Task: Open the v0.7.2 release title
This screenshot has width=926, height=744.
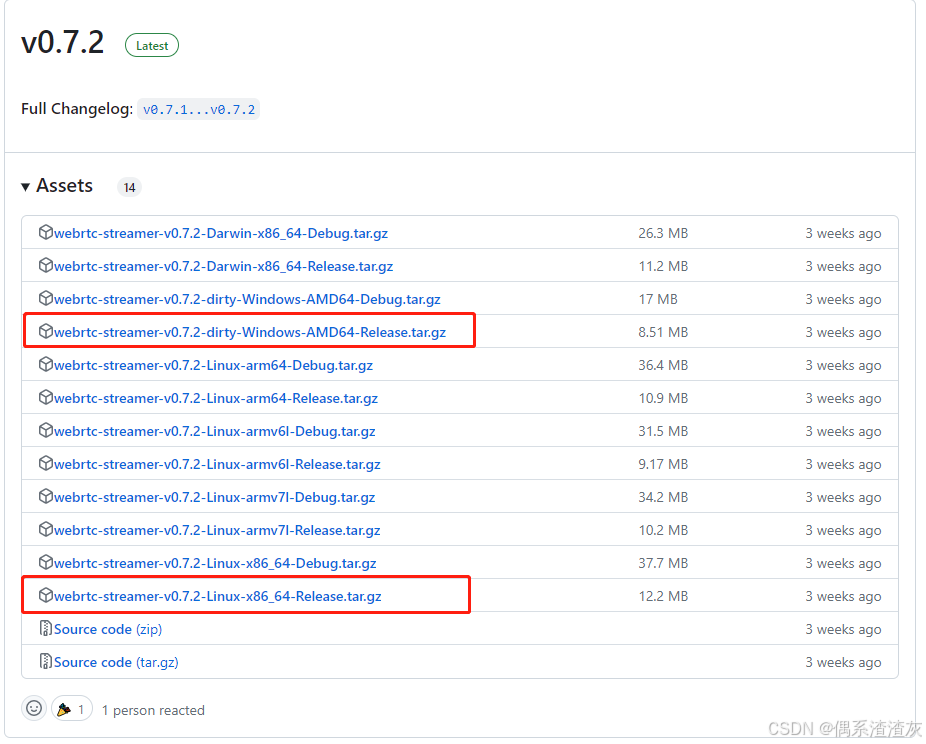Action: tap(63, 43)
